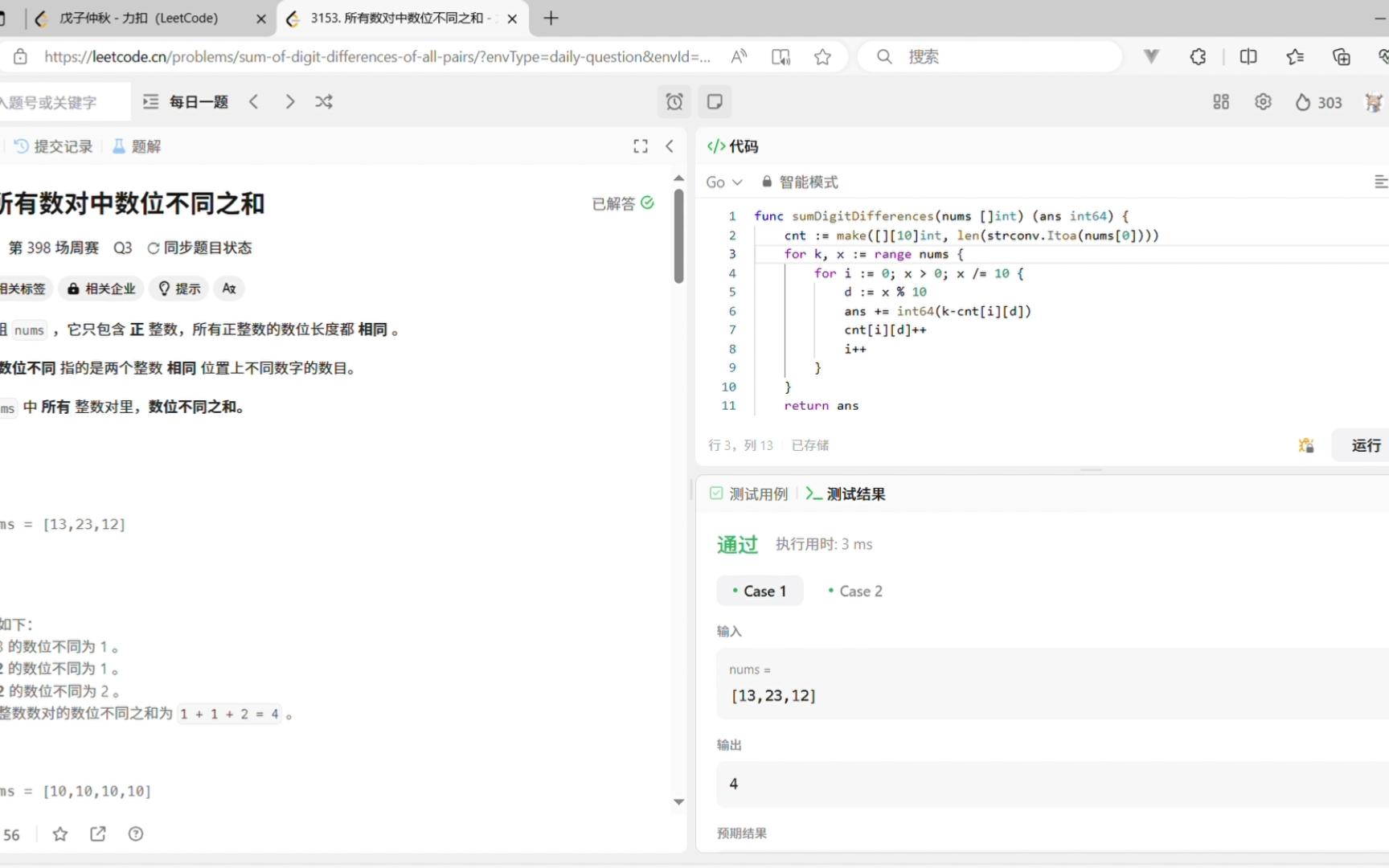This screenshot has width=1389, height=868.
Task: Toggle 智能模式 lock in the code editor
Action: click(x=766, y=182)
